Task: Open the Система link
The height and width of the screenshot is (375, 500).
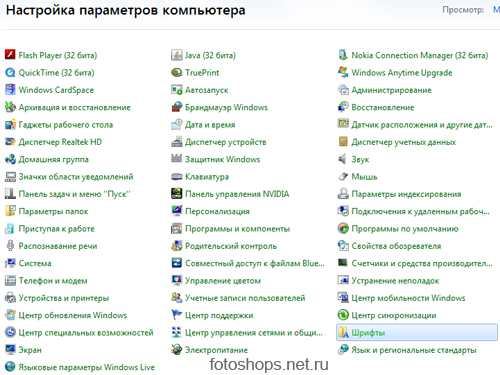Action: [35, 263]
